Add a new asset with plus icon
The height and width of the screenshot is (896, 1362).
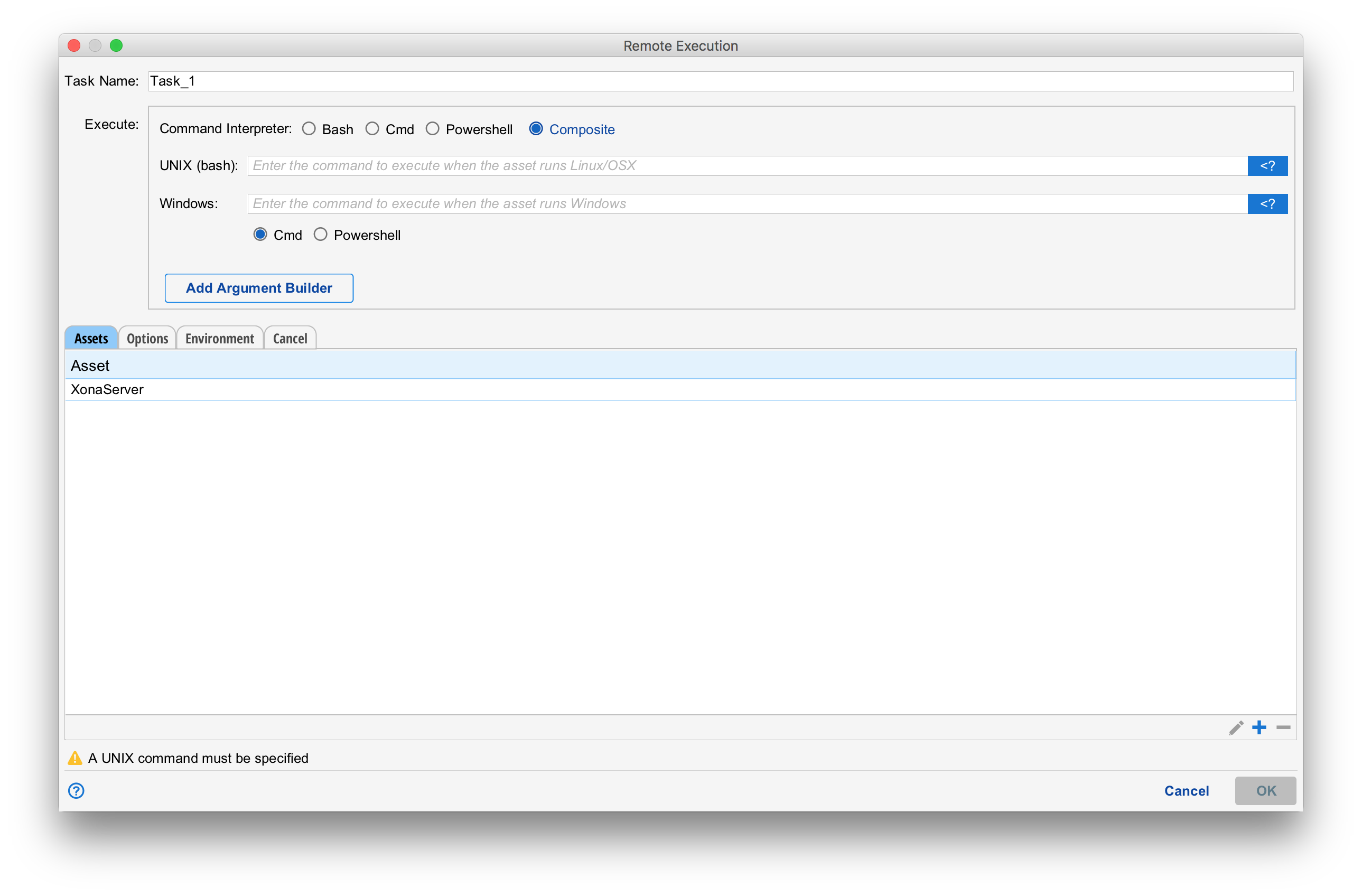pos(1259,728)
